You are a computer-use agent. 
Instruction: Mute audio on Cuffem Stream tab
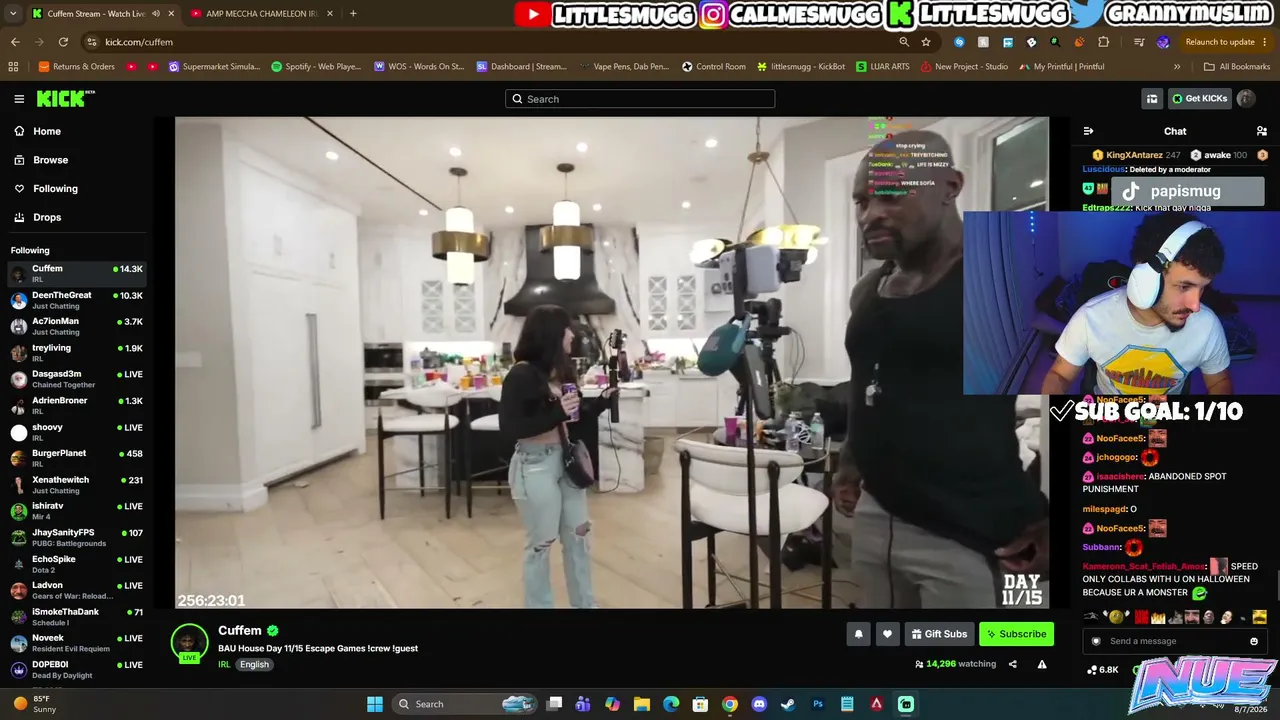click(155, 14)
